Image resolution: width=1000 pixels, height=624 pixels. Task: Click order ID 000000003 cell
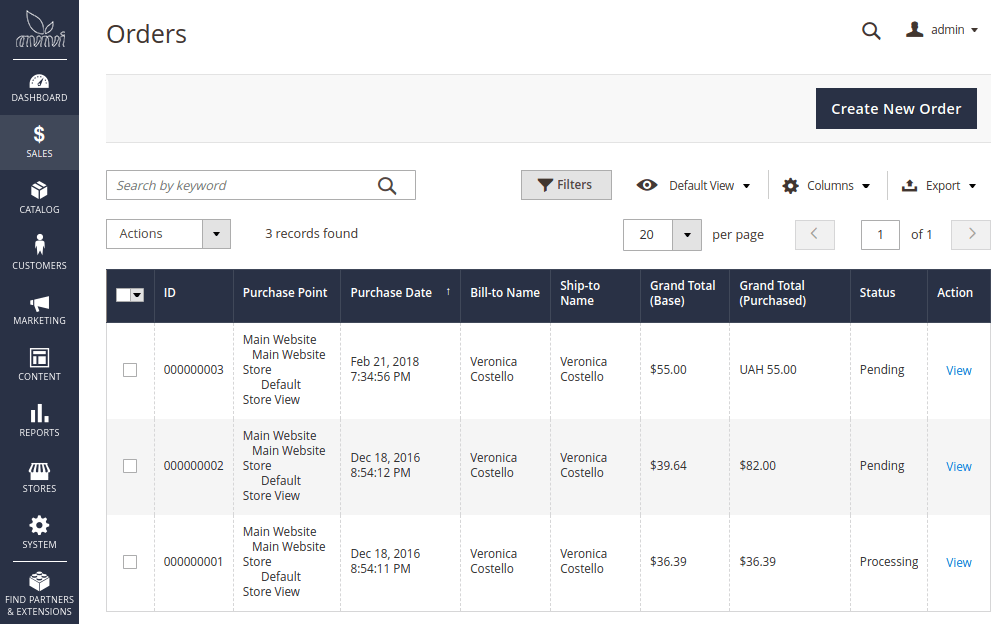194,370
